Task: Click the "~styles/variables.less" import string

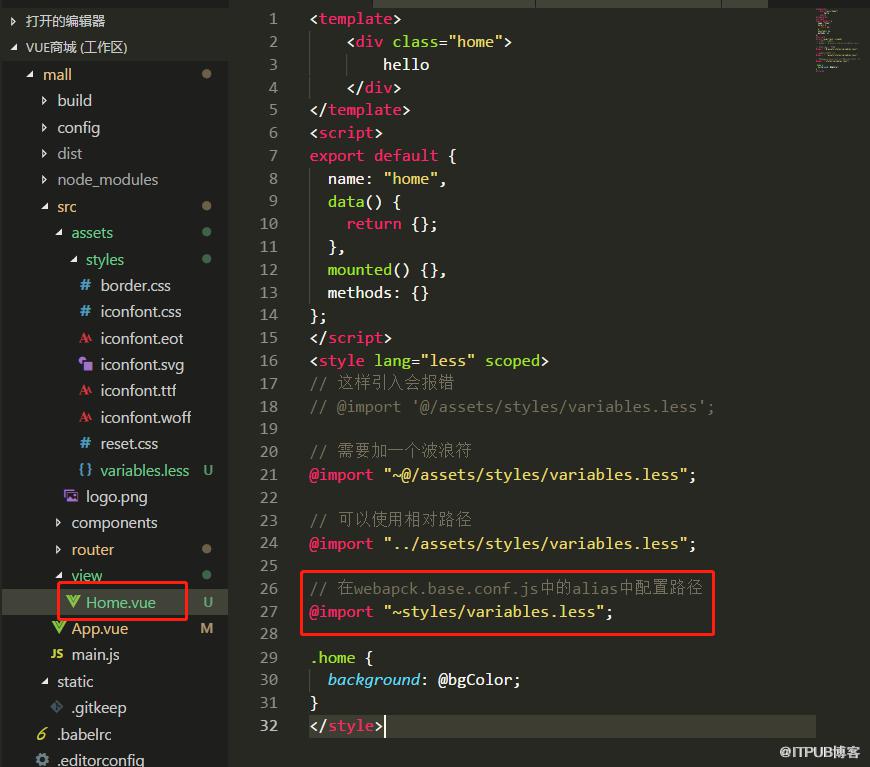Action: tap(494, 612)
